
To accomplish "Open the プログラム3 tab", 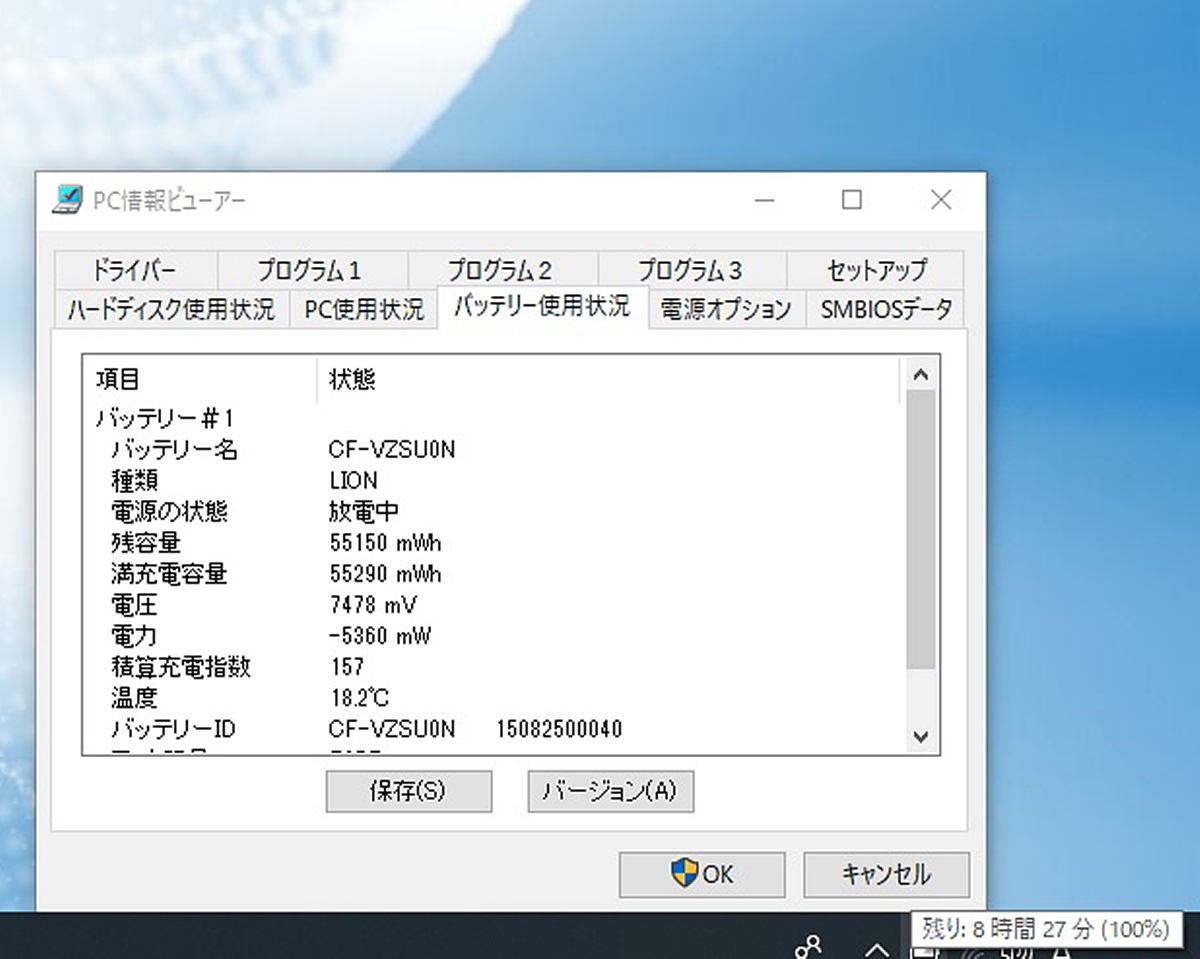I will [691, 270].
